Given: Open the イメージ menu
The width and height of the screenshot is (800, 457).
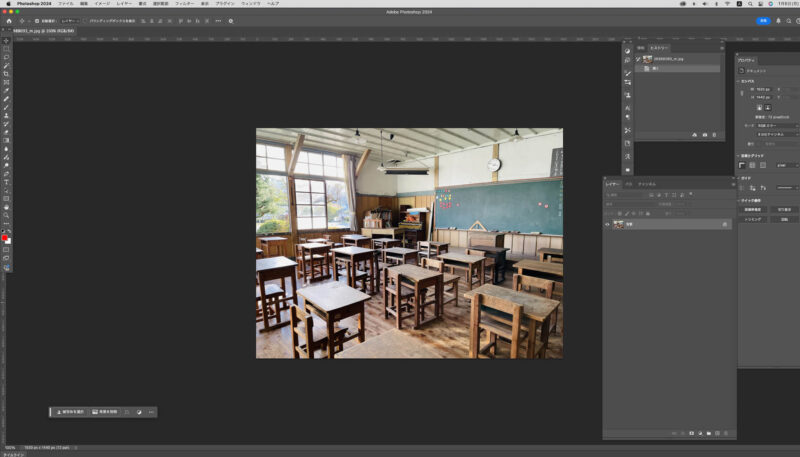Looking at the screenshot, I should 102,4.
